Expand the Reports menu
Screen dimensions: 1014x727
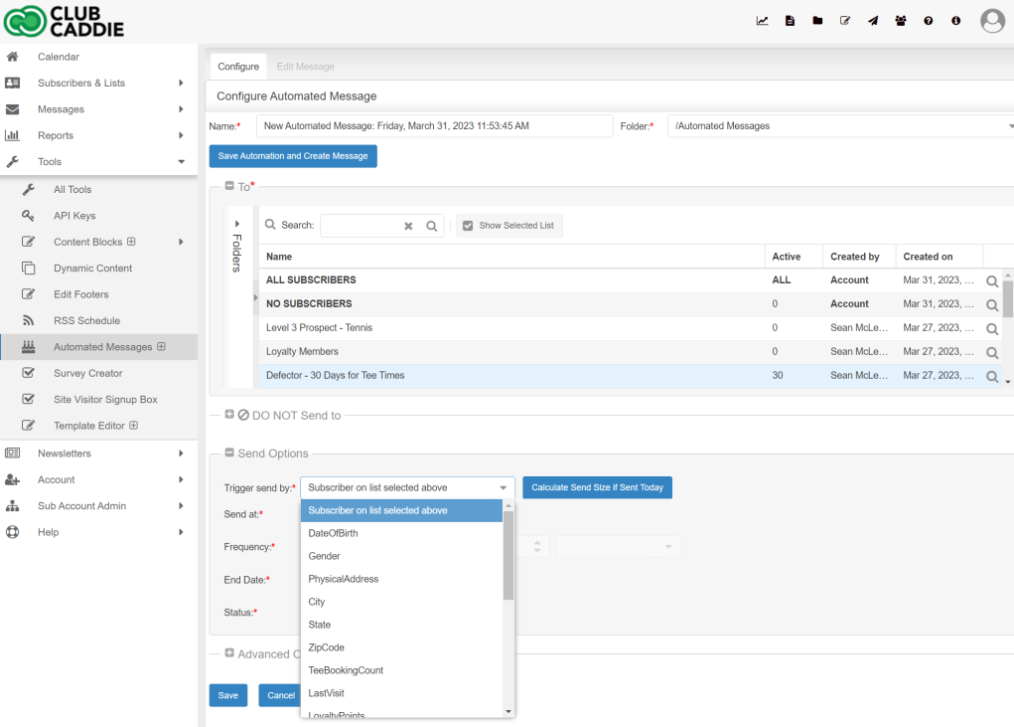tap(98, 135)
